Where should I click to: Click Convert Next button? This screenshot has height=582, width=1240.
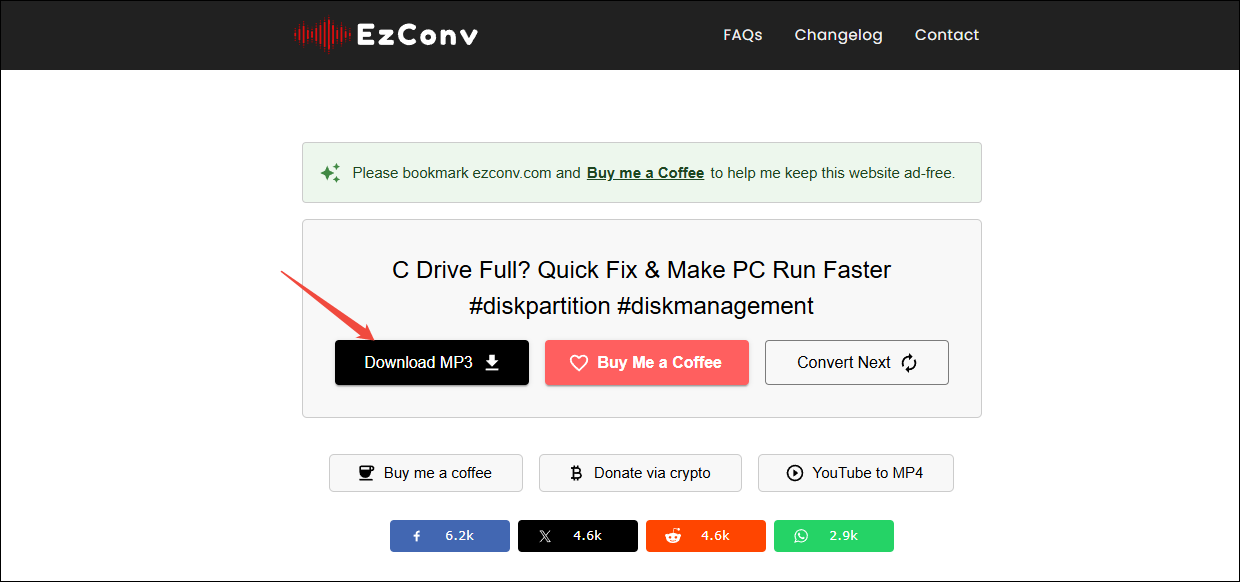click(x=857, y=362)
